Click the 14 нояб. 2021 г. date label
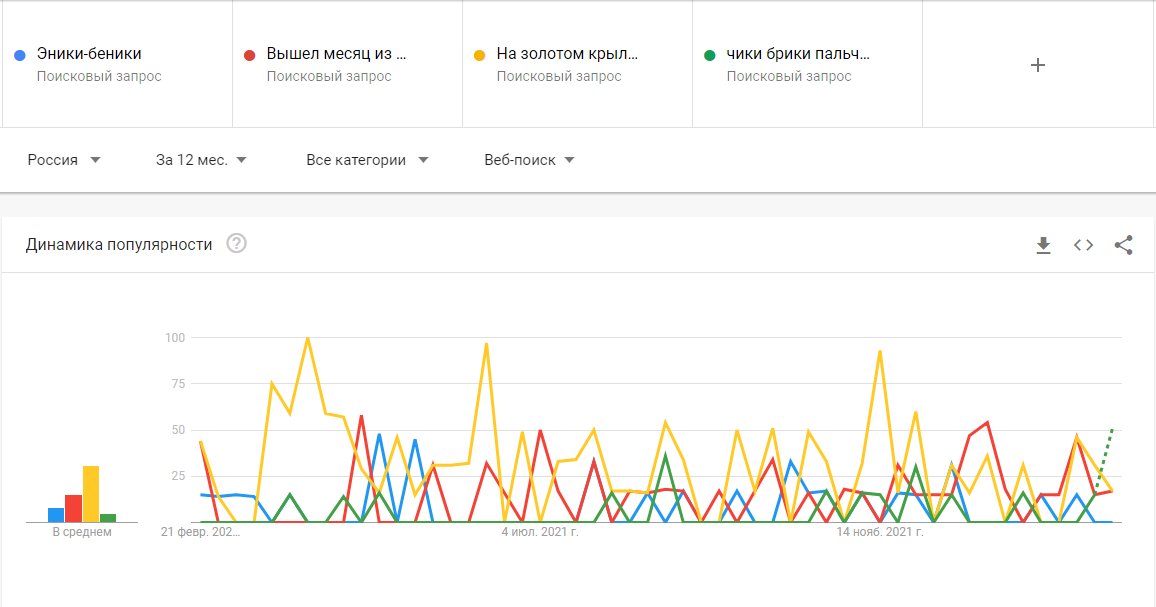1156x607 pixels. (880, 532)
